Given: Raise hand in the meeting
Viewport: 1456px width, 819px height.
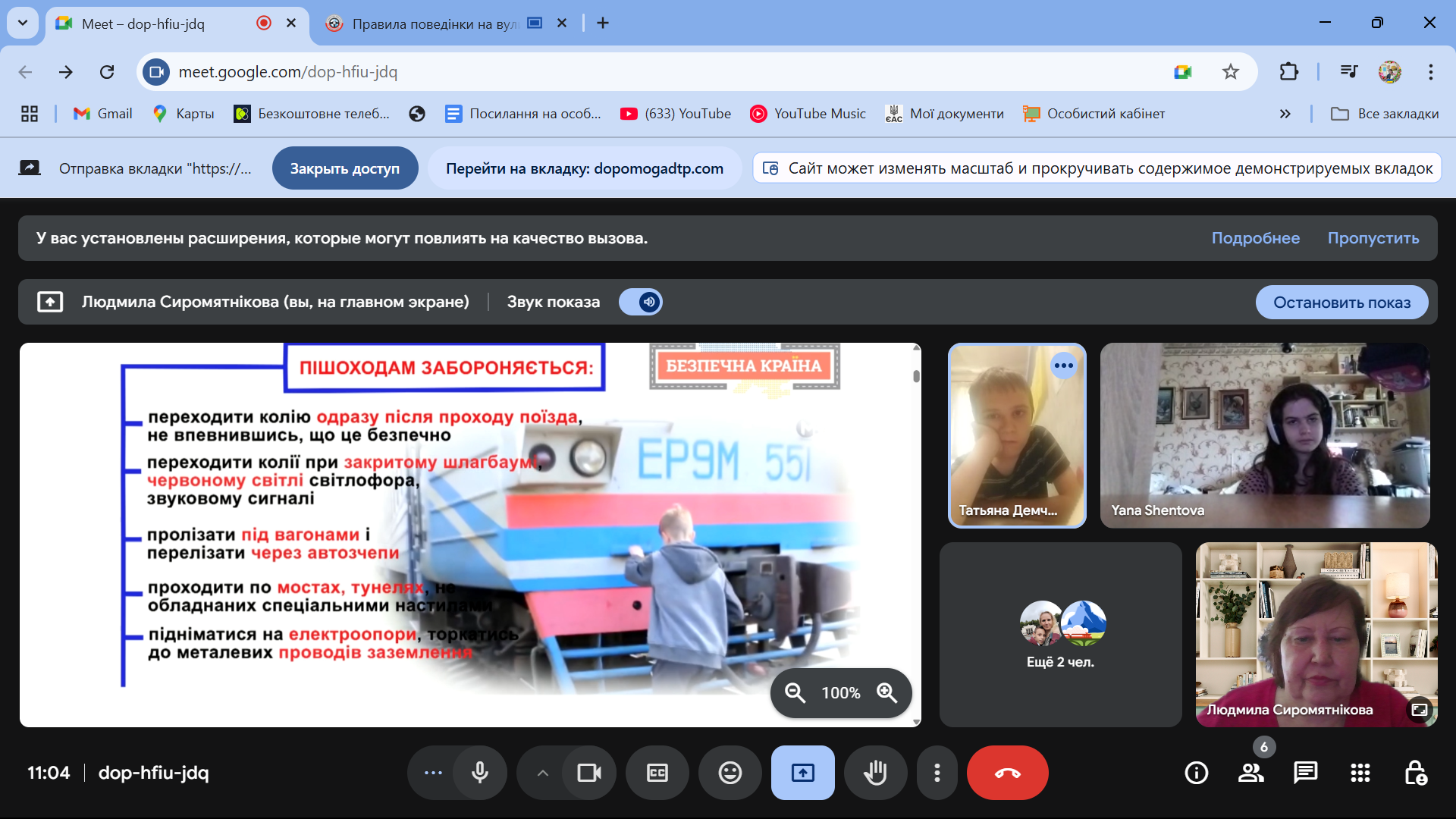Looking at the screenshot, I should tap(875, 773).
